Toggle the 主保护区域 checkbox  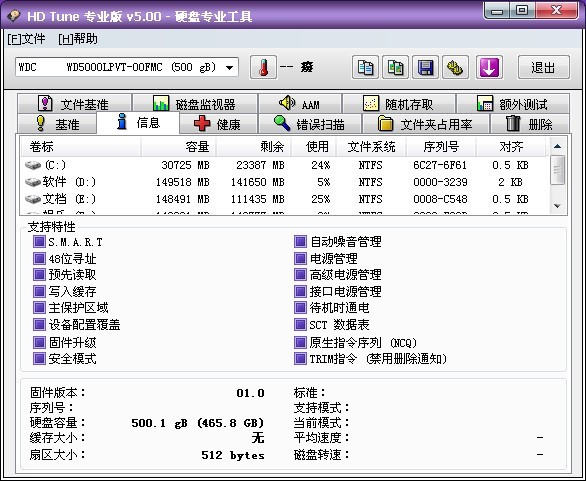[x=39, y=308]
